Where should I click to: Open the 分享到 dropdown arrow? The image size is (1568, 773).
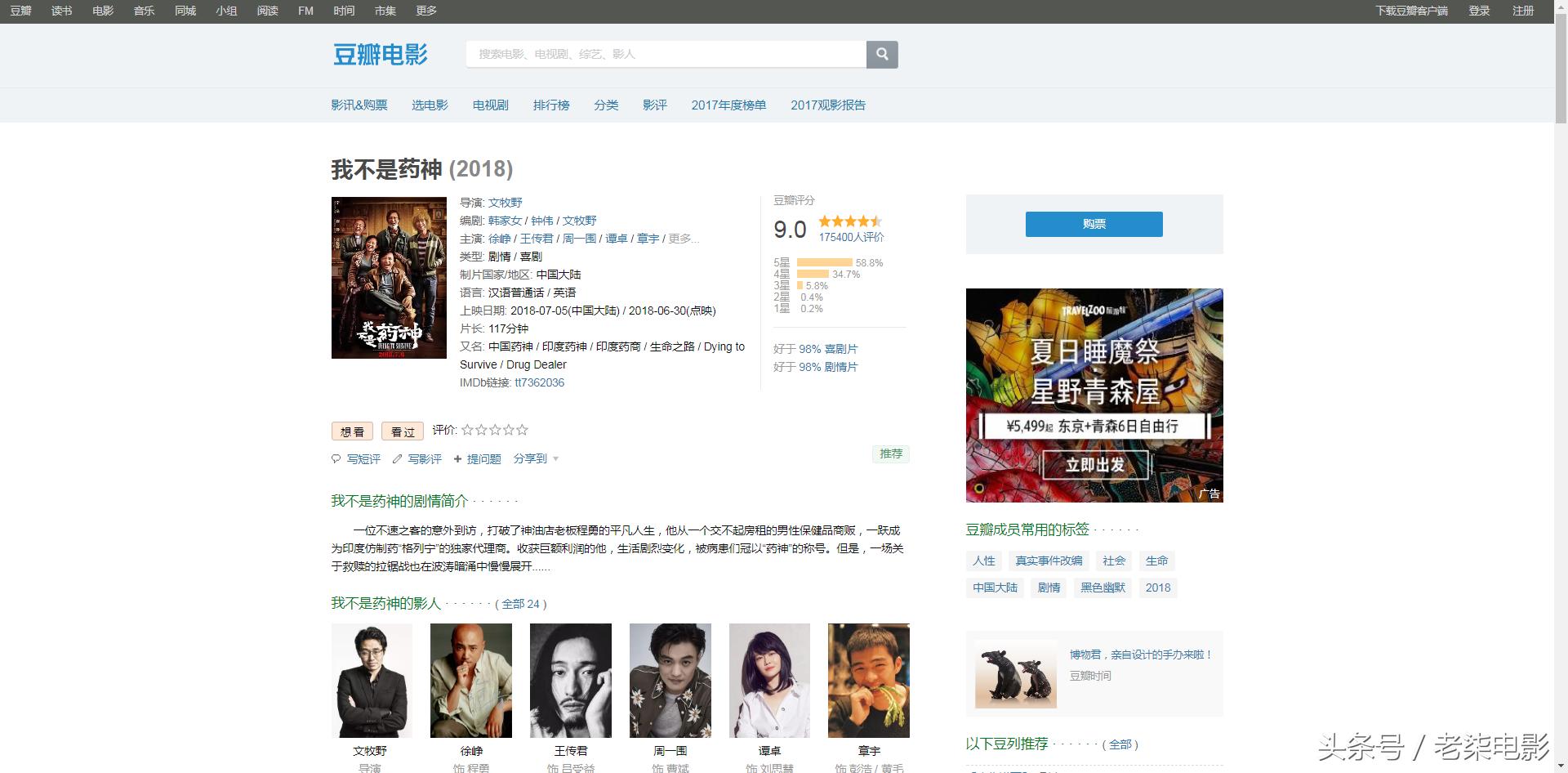(x=555, y=459)
